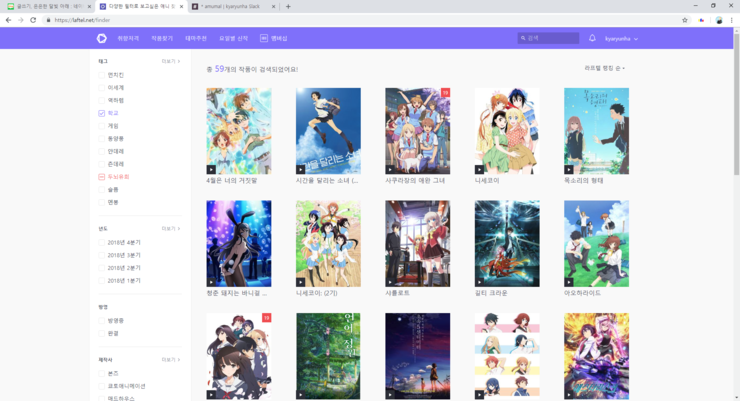Close the first browser tab
This screenshot has width=740, height=401.
(89, 7)
